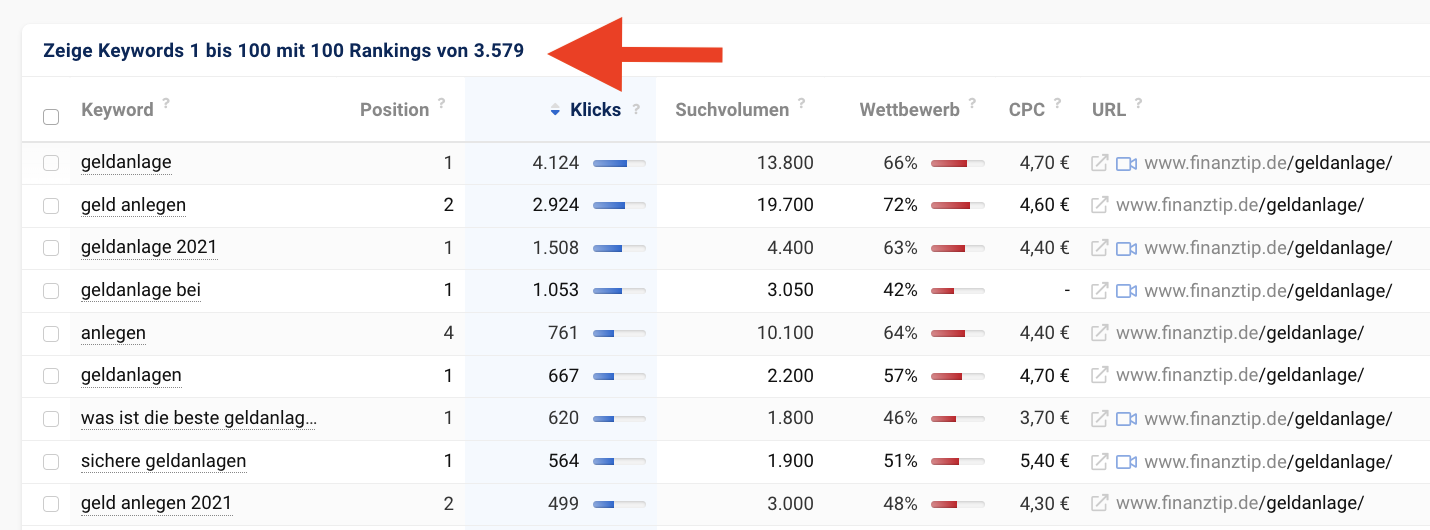The image size is (1430, 530).
Task: Sort table by Position column header
Action: (x=394, y=110)
